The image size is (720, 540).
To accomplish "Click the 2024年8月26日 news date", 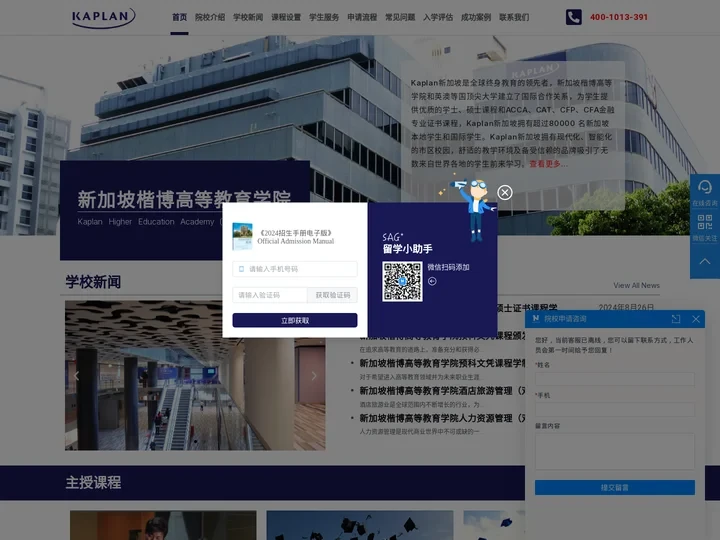I will pyautogui.click(x=626, y=308).
